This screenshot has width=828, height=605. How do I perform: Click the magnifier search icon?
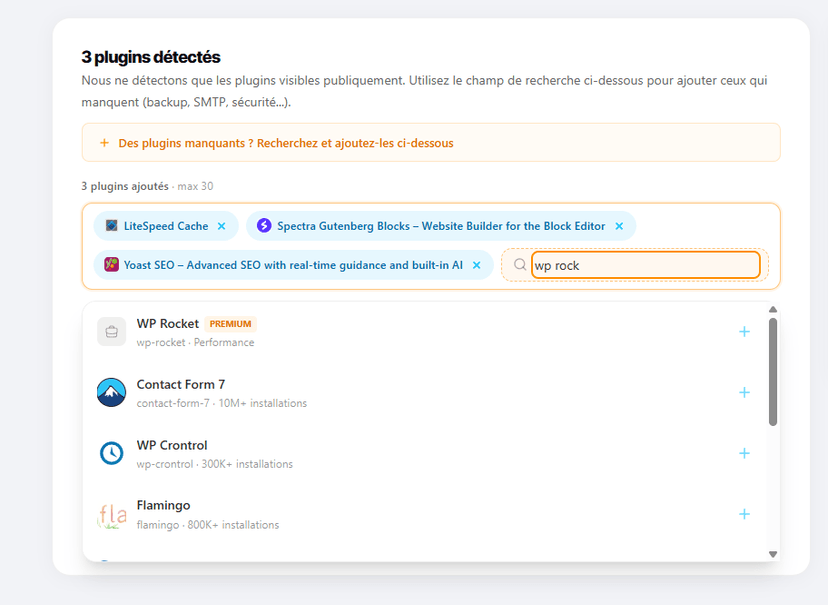point(520,265)
